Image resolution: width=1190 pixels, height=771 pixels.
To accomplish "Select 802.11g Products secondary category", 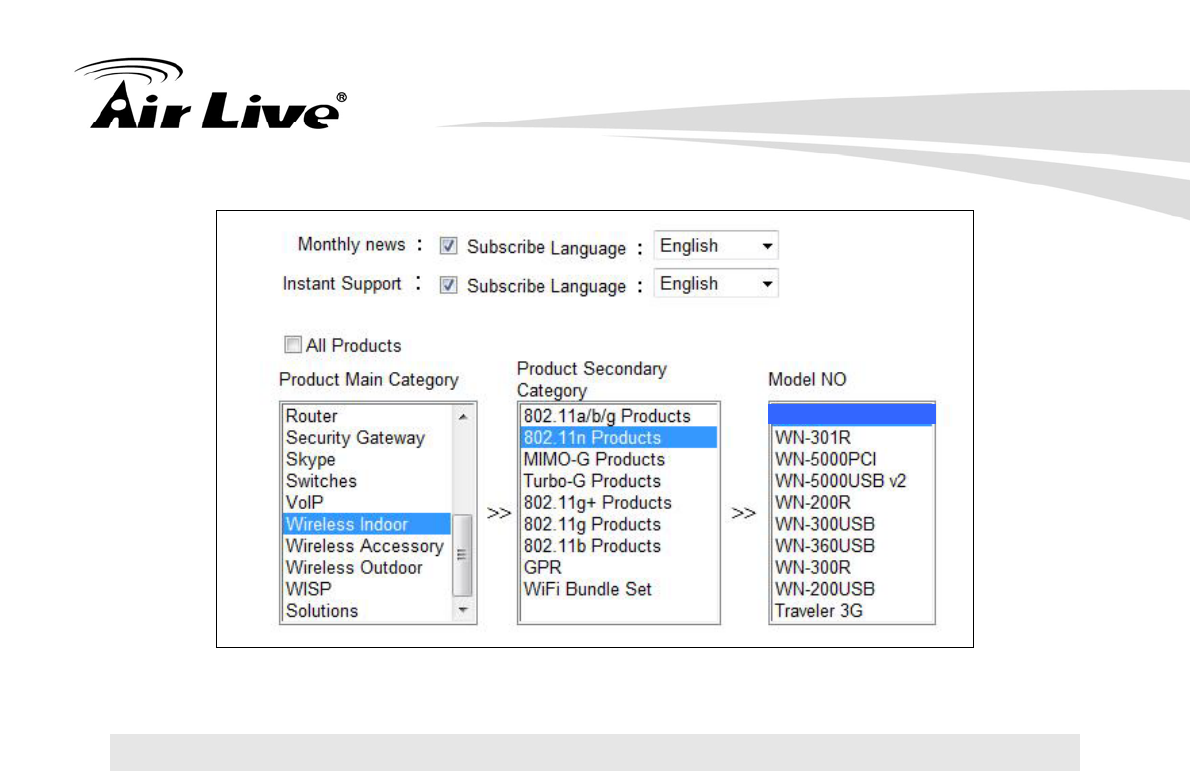I will [x=619, y=524].
